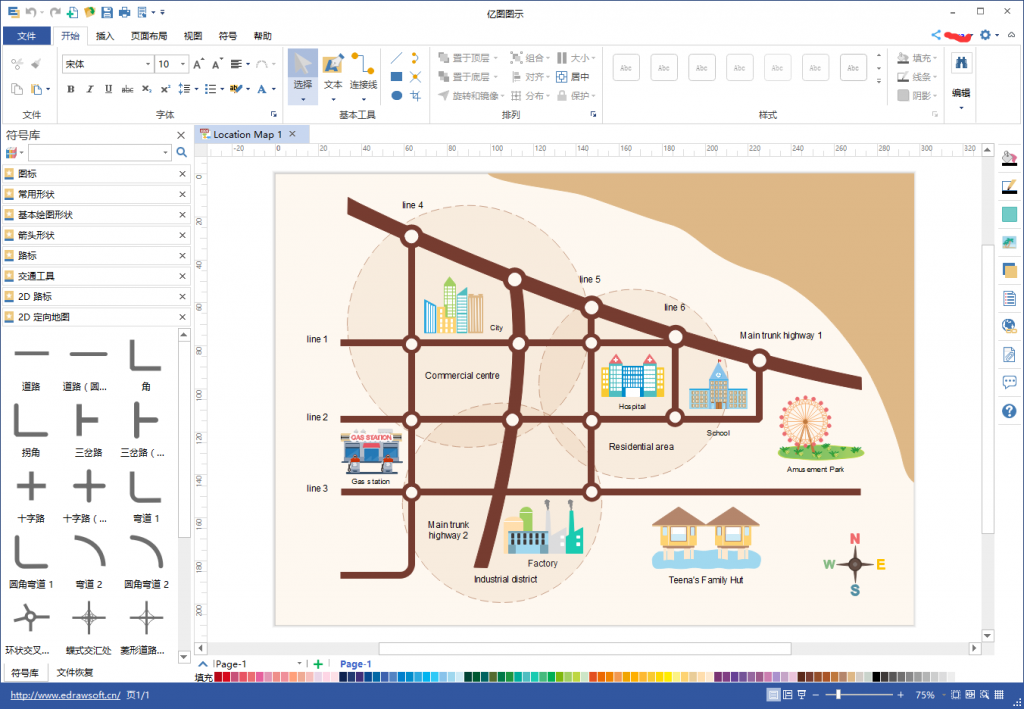Add a new page with the green plus
The width and height of the screenshot is (1024, 709).
point(318,664)
